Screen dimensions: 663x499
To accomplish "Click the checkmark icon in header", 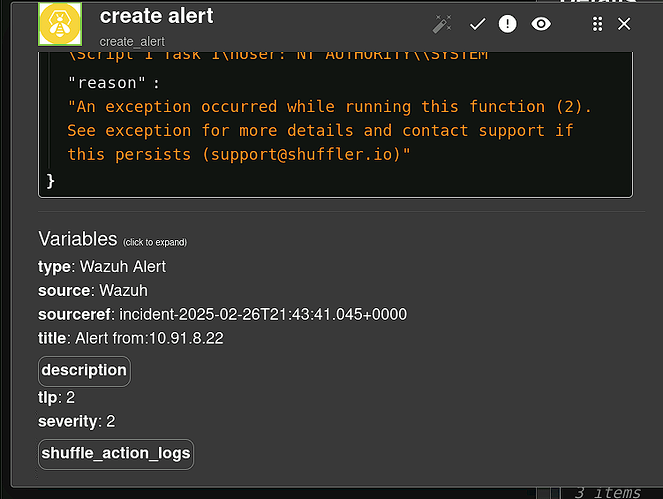I will click(477, 24).
